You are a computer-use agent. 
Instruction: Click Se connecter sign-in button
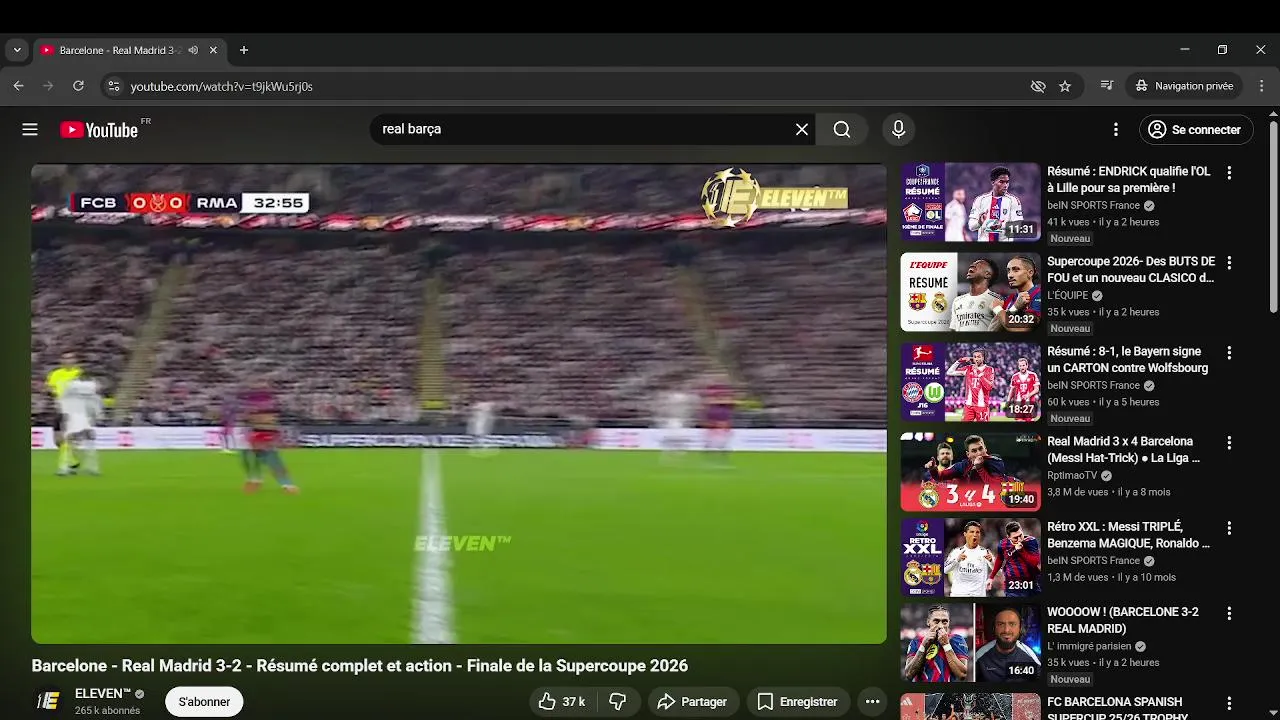[1194, 129]
